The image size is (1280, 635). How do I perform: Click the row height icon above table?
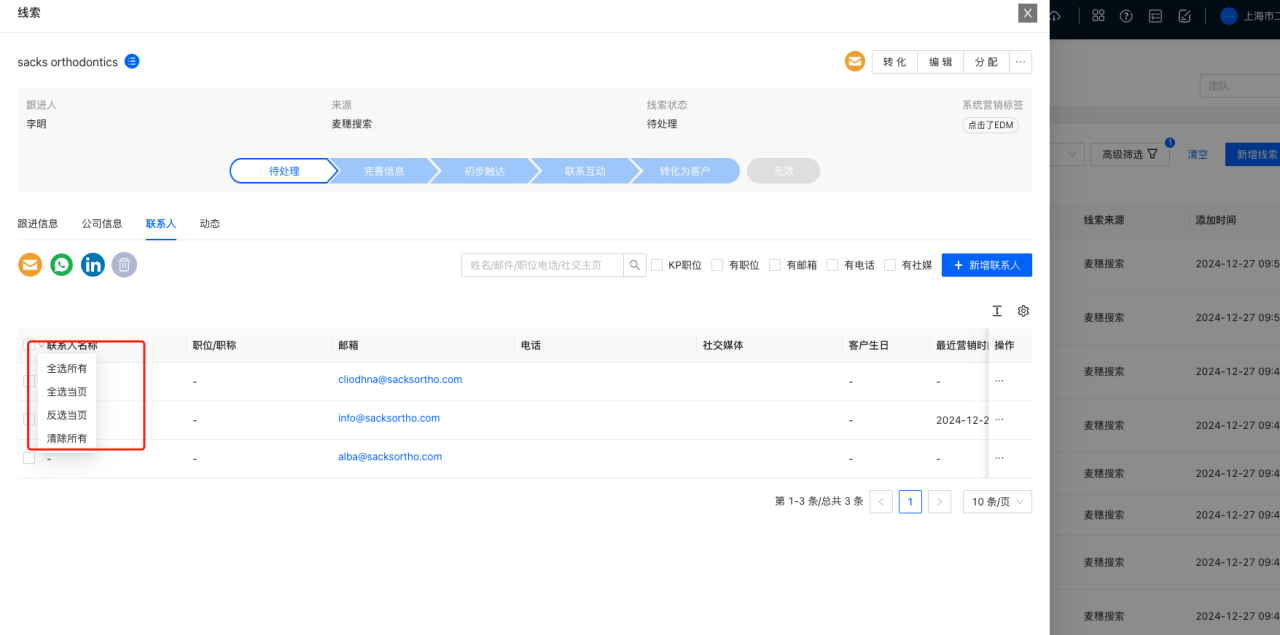[997, 311]
